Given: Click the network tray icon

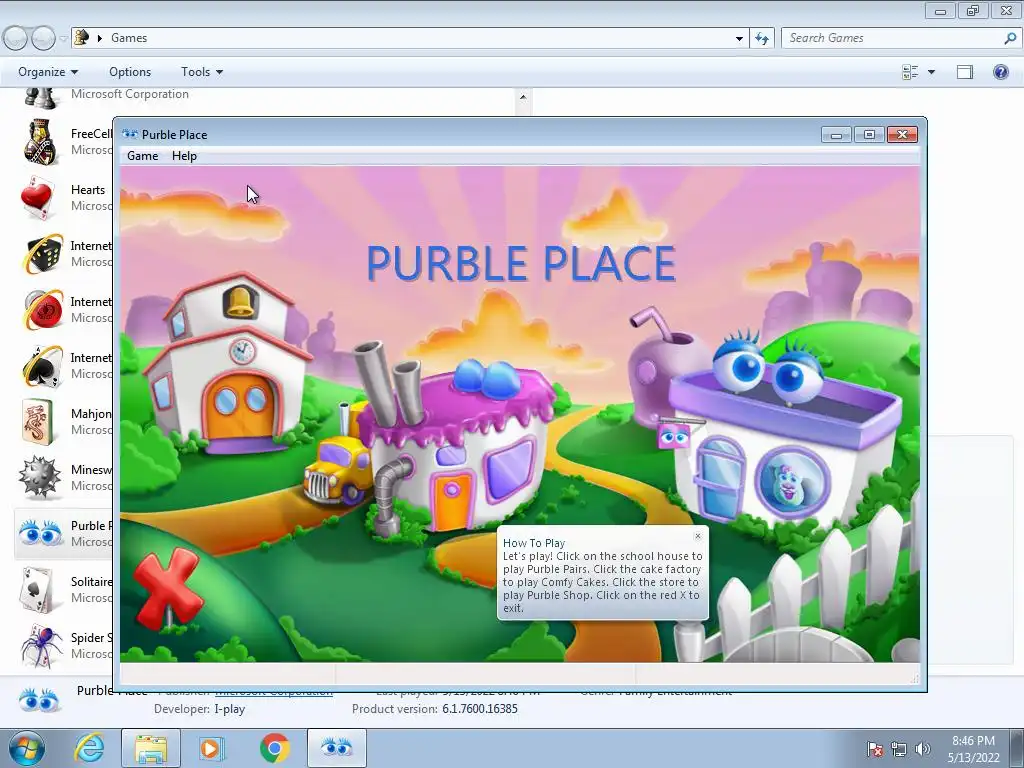Looking at the screenshot, I should (899, 749).
